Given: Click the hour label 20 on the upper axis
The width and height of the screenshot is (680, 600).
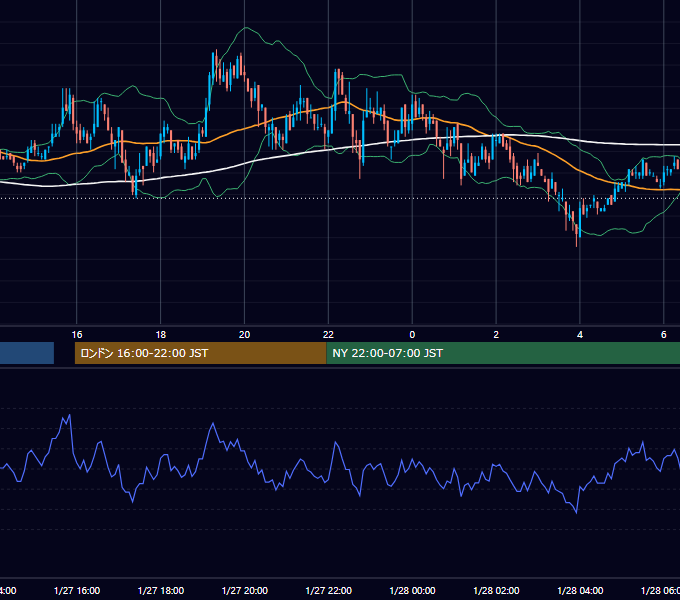Looking at the screenshot, I should coord(245,335).
